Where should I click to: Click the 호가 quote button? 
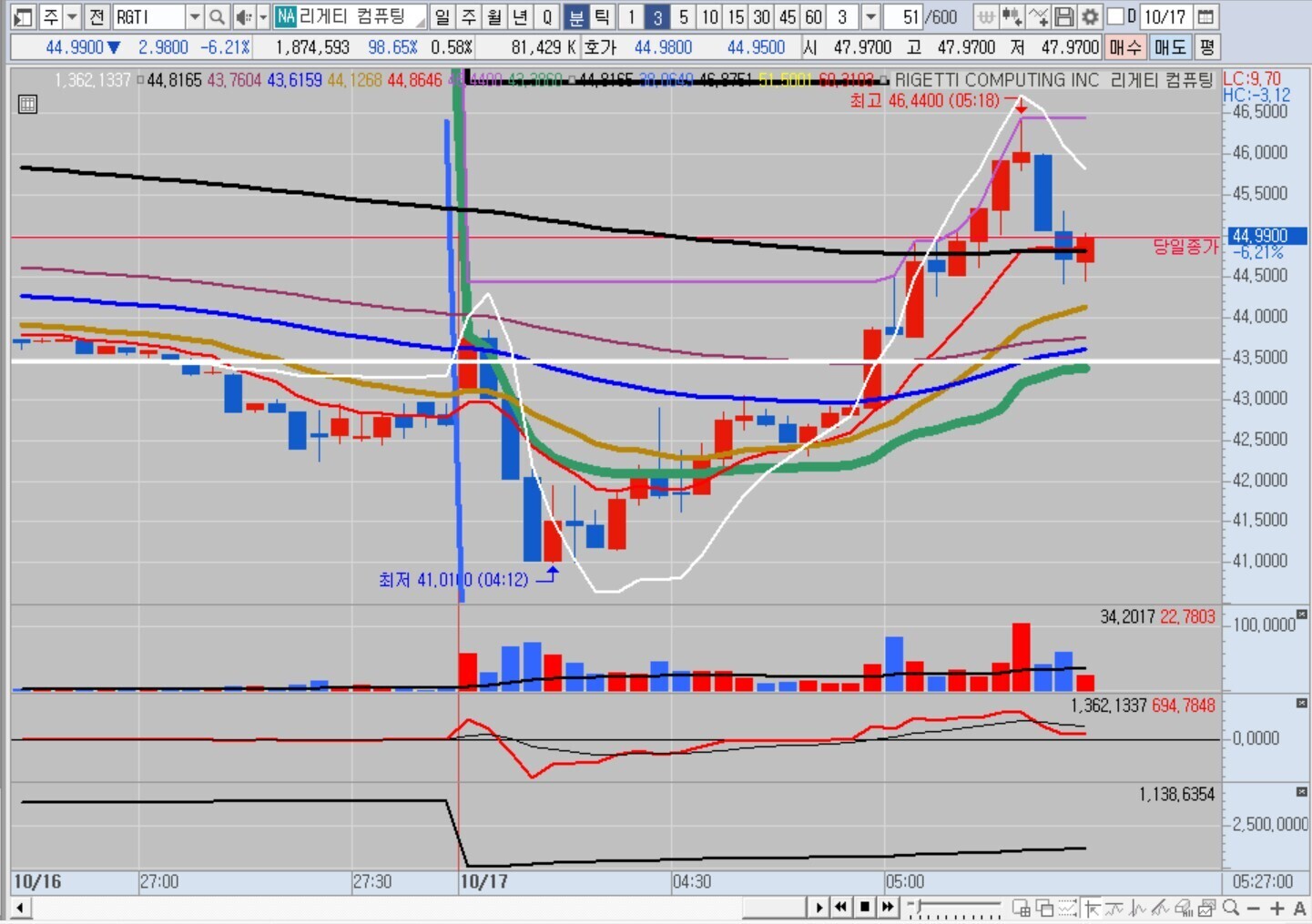coord(600,46)
